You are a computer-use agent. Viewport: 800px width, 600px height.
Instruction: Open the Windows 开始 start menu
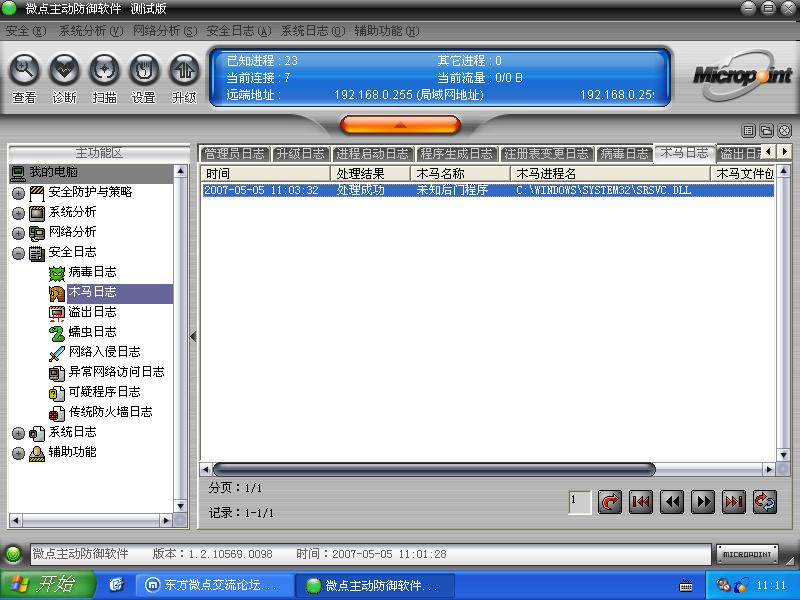tap(47, 584)
